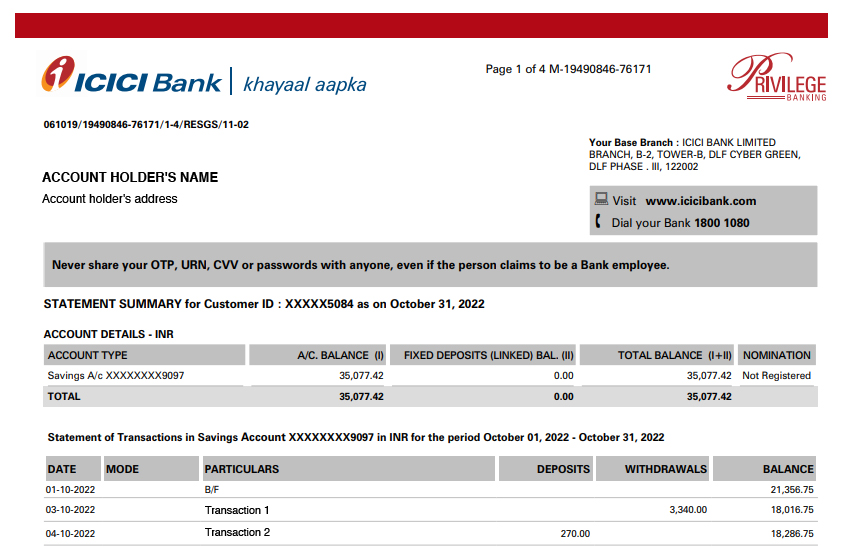Click the WITHDRAWALS column header

coord(652,469)
